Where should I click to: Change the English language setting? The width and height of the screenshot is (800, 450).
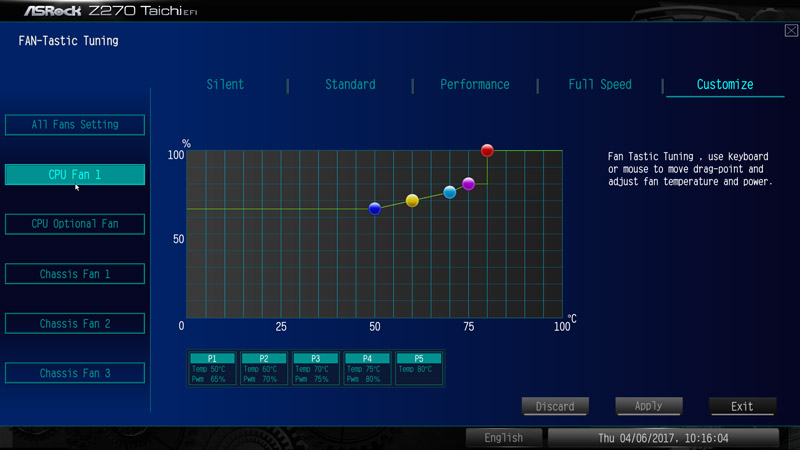coord(504,438)
